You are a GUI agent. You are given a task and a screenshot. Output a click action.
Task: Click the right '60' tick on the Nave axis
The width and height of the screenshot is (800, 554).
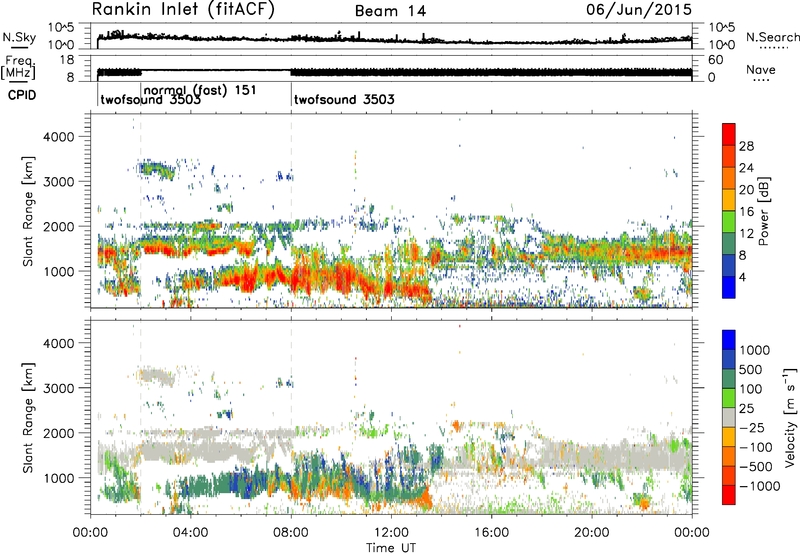pyautogui.click(x=715, y=60)
